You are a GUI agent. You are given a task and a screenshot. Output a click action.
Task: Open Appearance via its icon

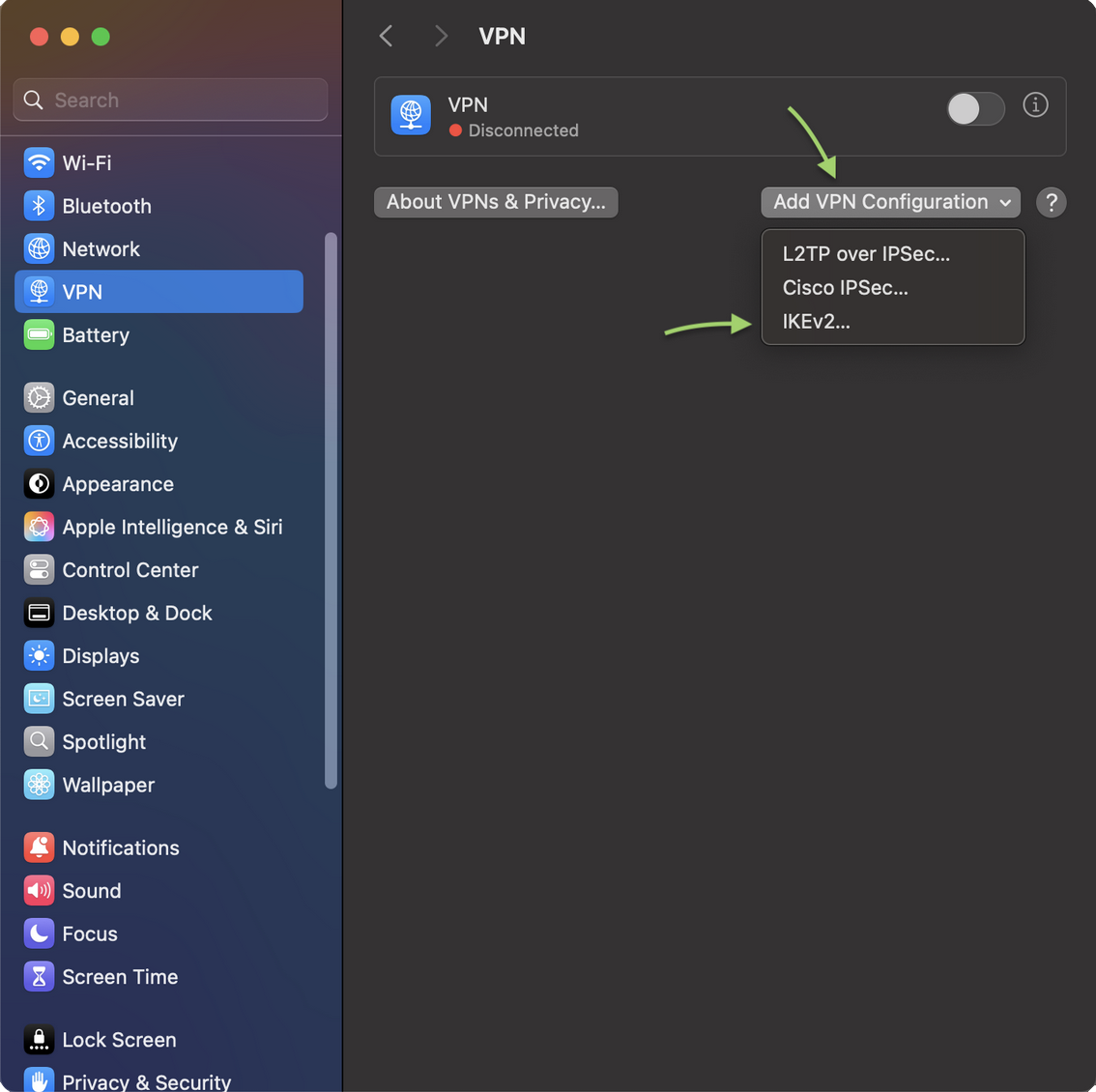39,484
